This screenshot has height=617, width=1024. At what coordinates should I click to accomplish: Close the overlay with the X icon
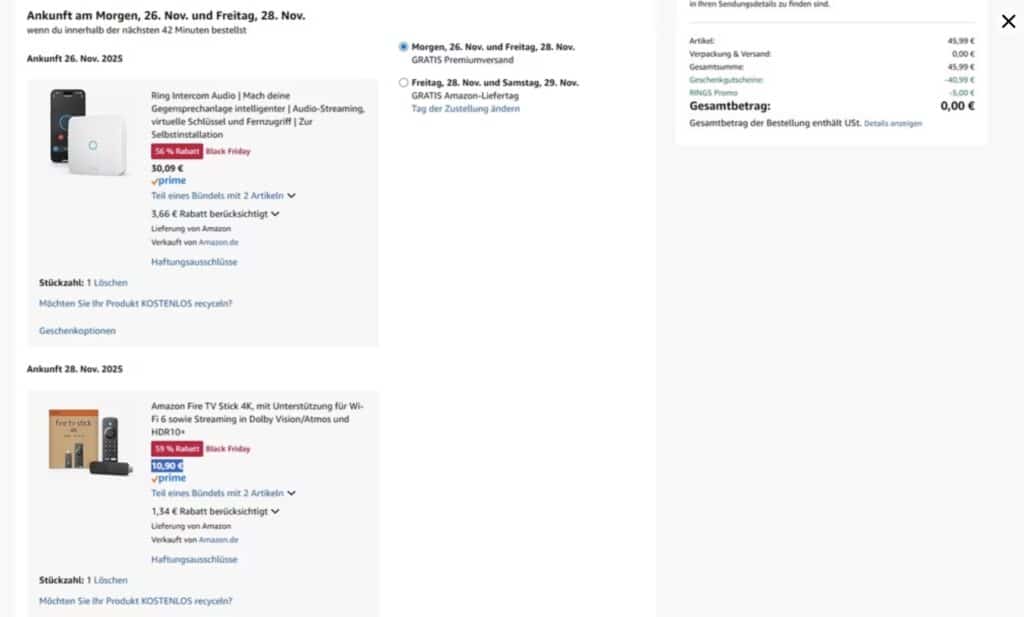[x=1008, y=22]
